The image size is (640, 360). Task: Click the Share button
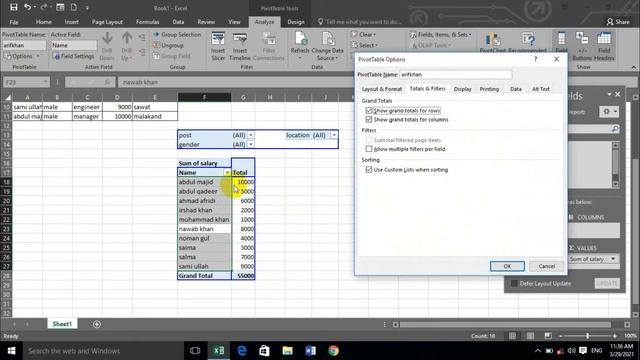point(618,22)
